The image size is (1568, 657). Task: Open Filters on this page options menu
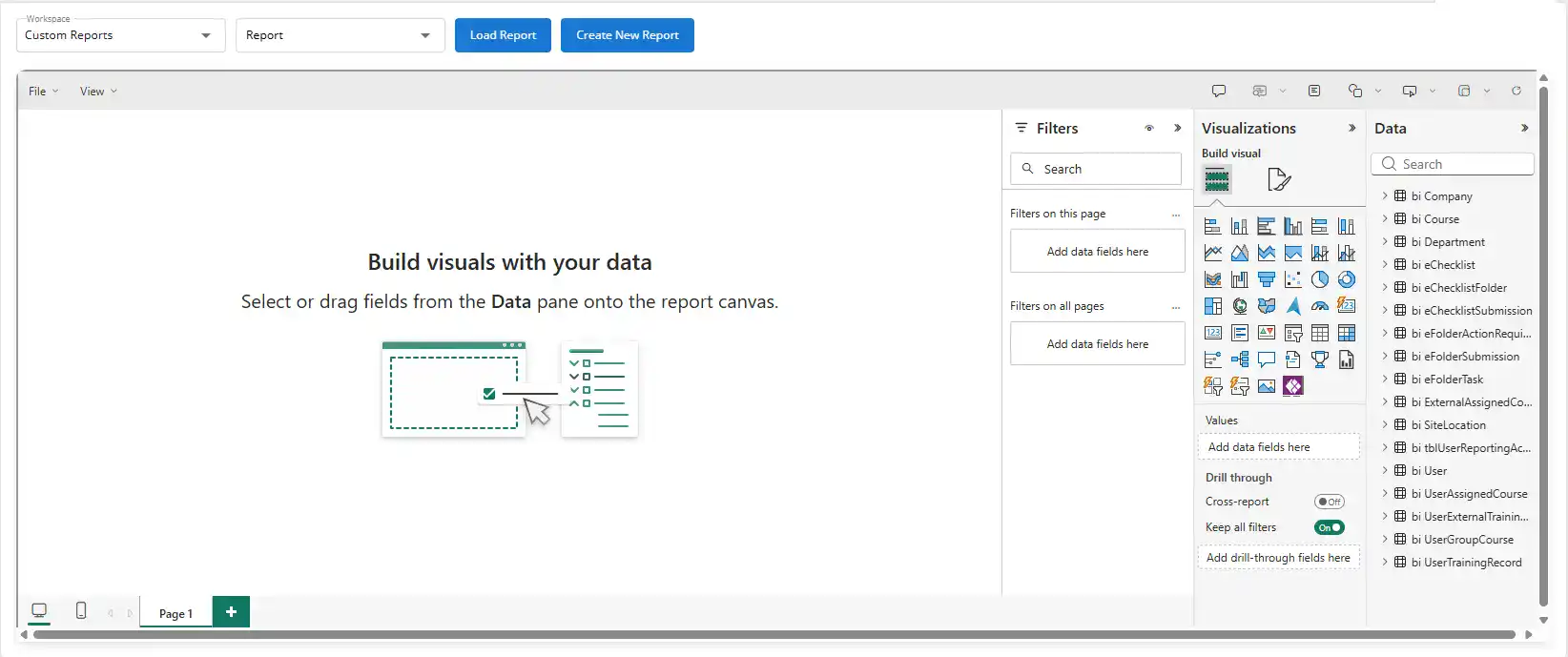(1176, 215)
